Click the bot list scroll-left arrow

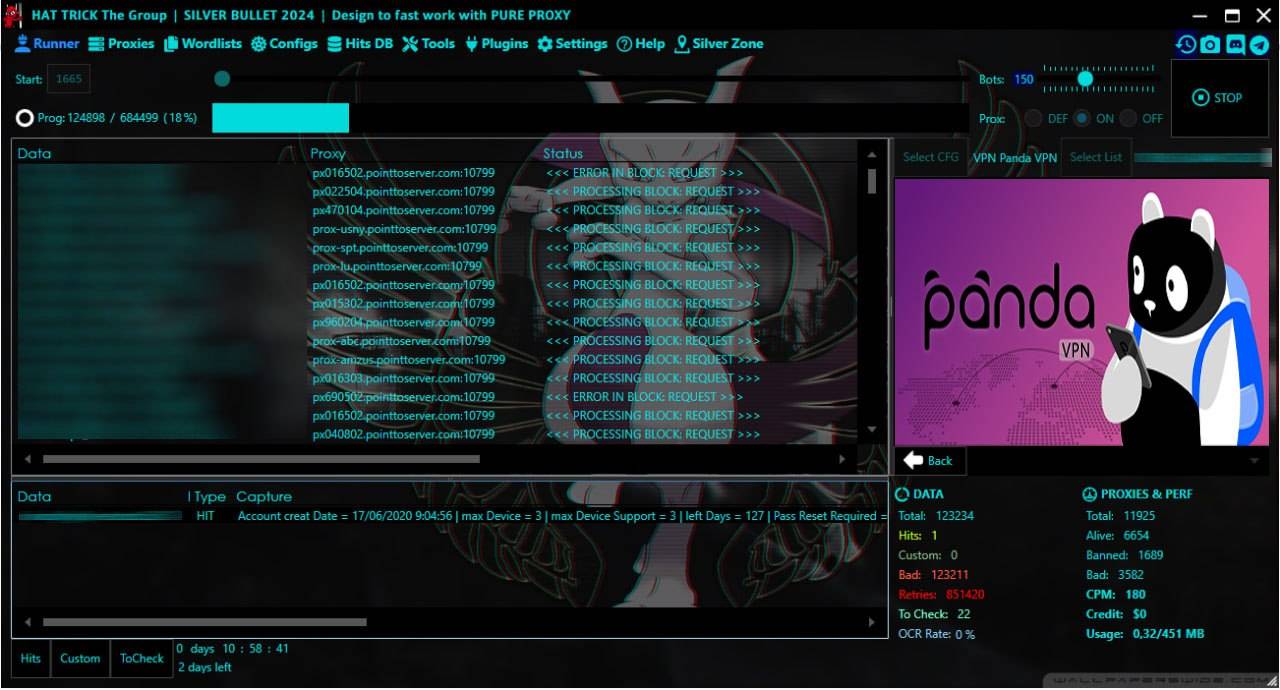(27, 459)
